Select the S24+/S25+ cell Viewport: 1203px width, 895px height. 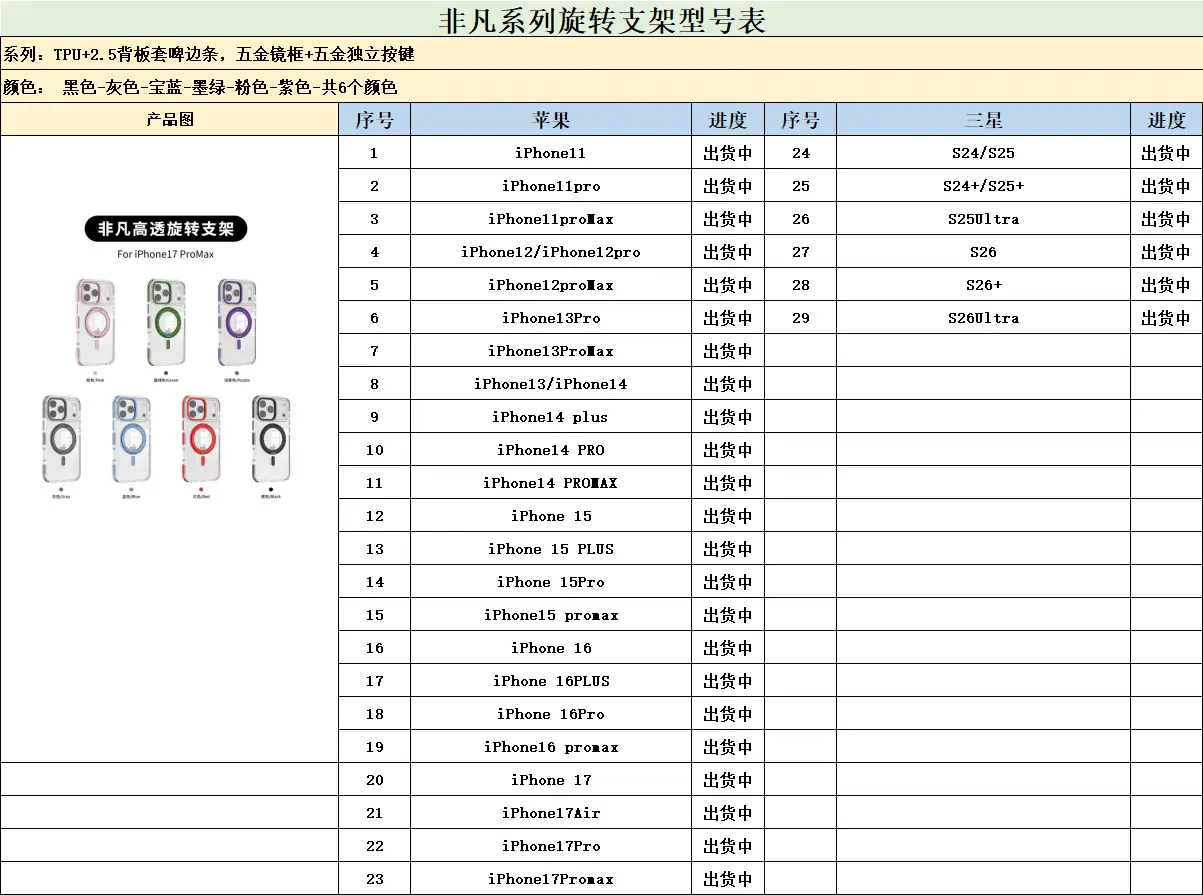(x=983, y=186)
